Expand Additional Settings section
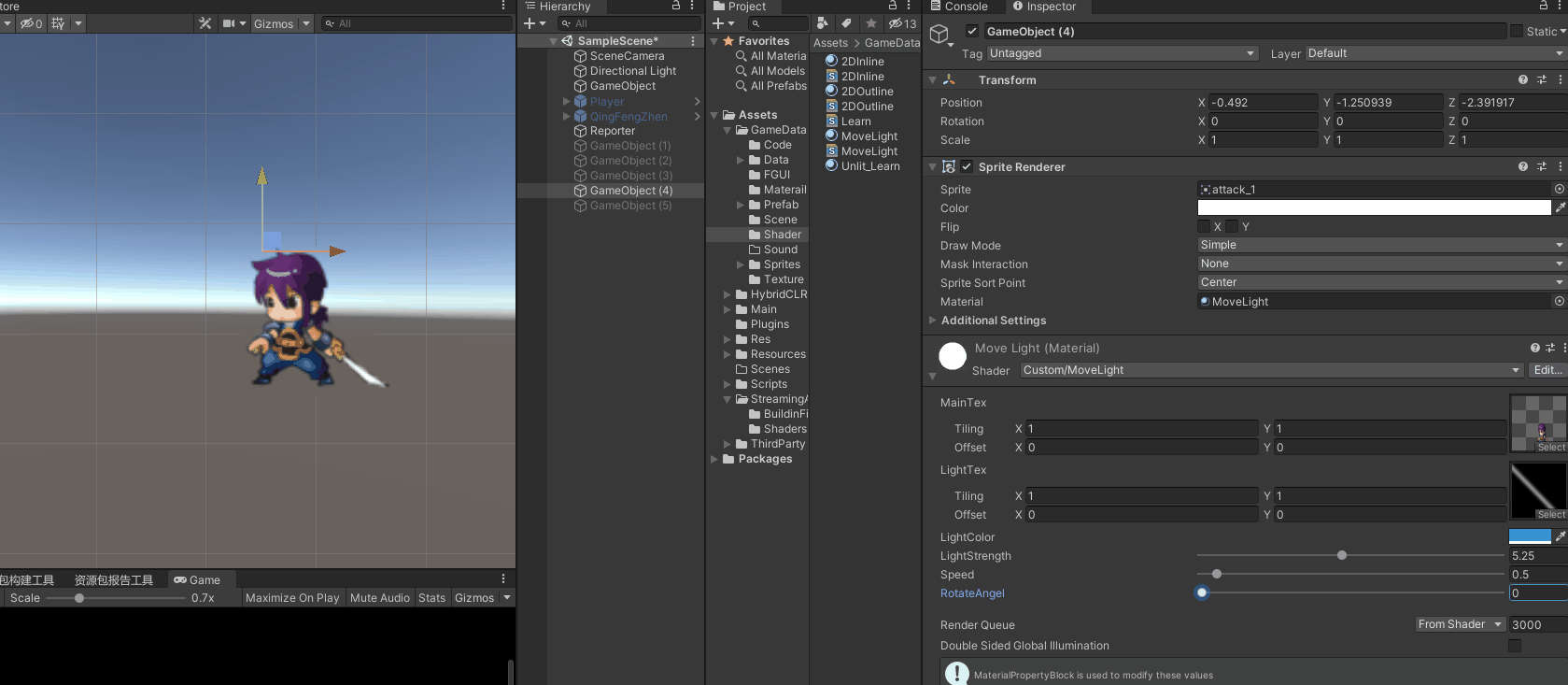The height and width of the screenshot is (685, 1568). [932, 321]
